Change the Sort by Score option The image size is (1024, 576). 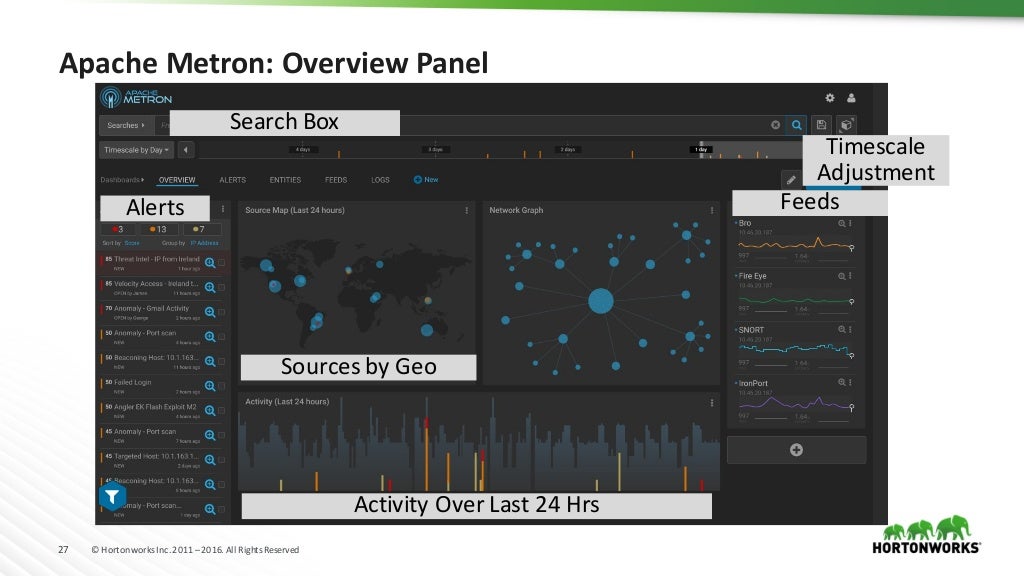coord(132,243)
